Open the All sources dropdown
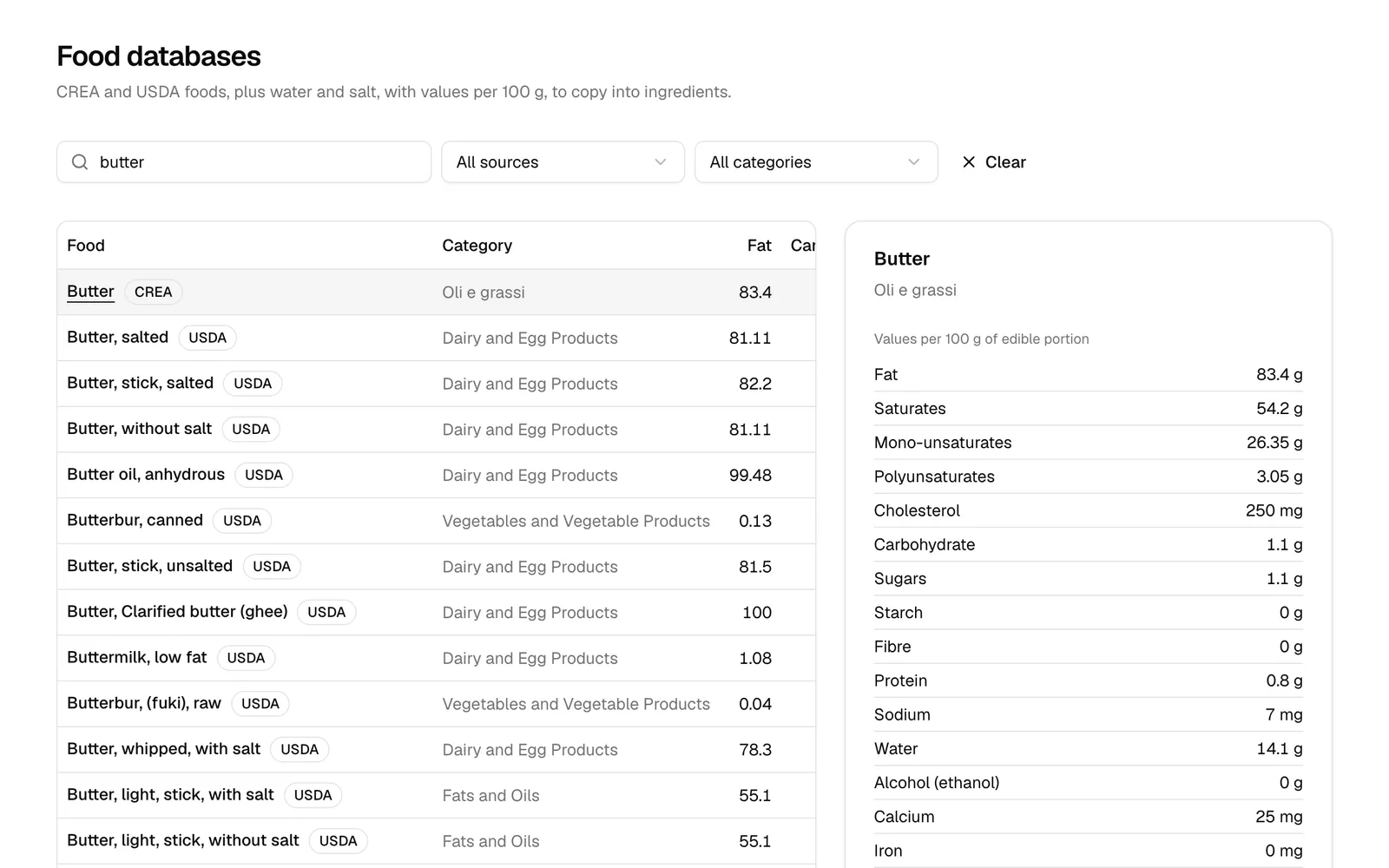Screen dimensions: 1389x868 coord(563,162)
